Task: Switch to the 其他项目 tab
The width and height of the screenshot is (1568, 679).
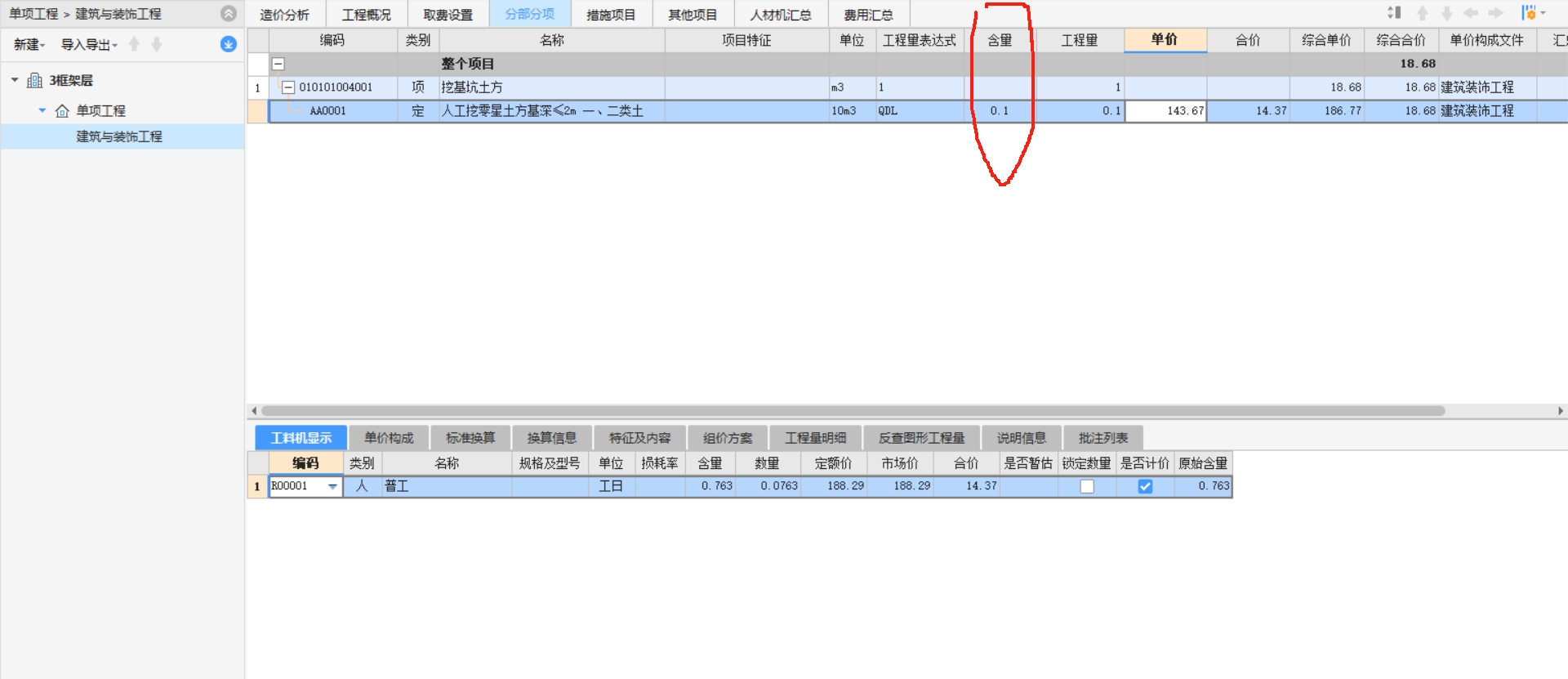Action: click(693, 15)
